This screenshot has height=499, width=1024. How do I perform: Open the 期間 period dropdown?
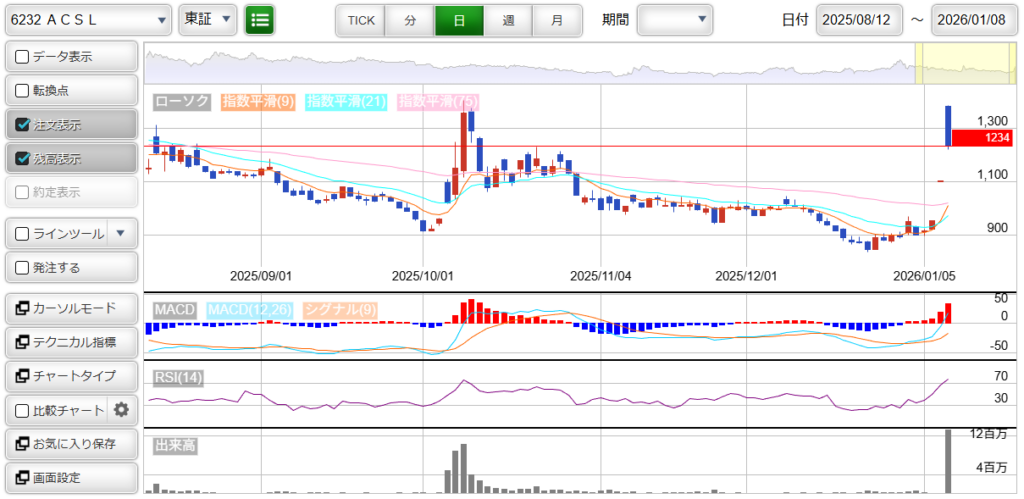pyautogui.click(x=675, y=19)
